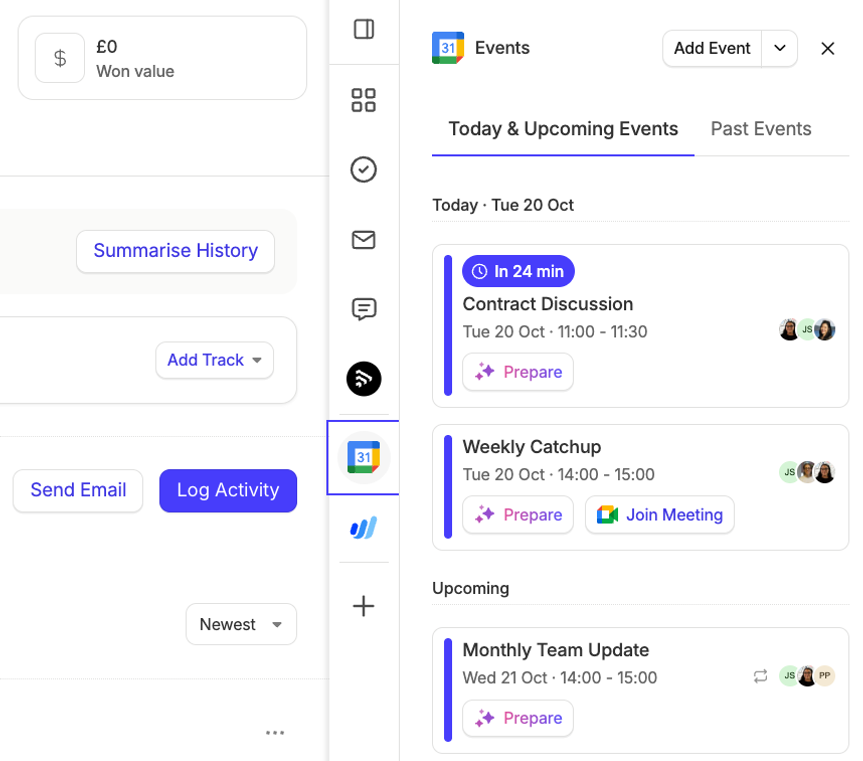Click attendee avatars on Contract Discussion
This screenshot has width=863, height=761.
point(807,330)
